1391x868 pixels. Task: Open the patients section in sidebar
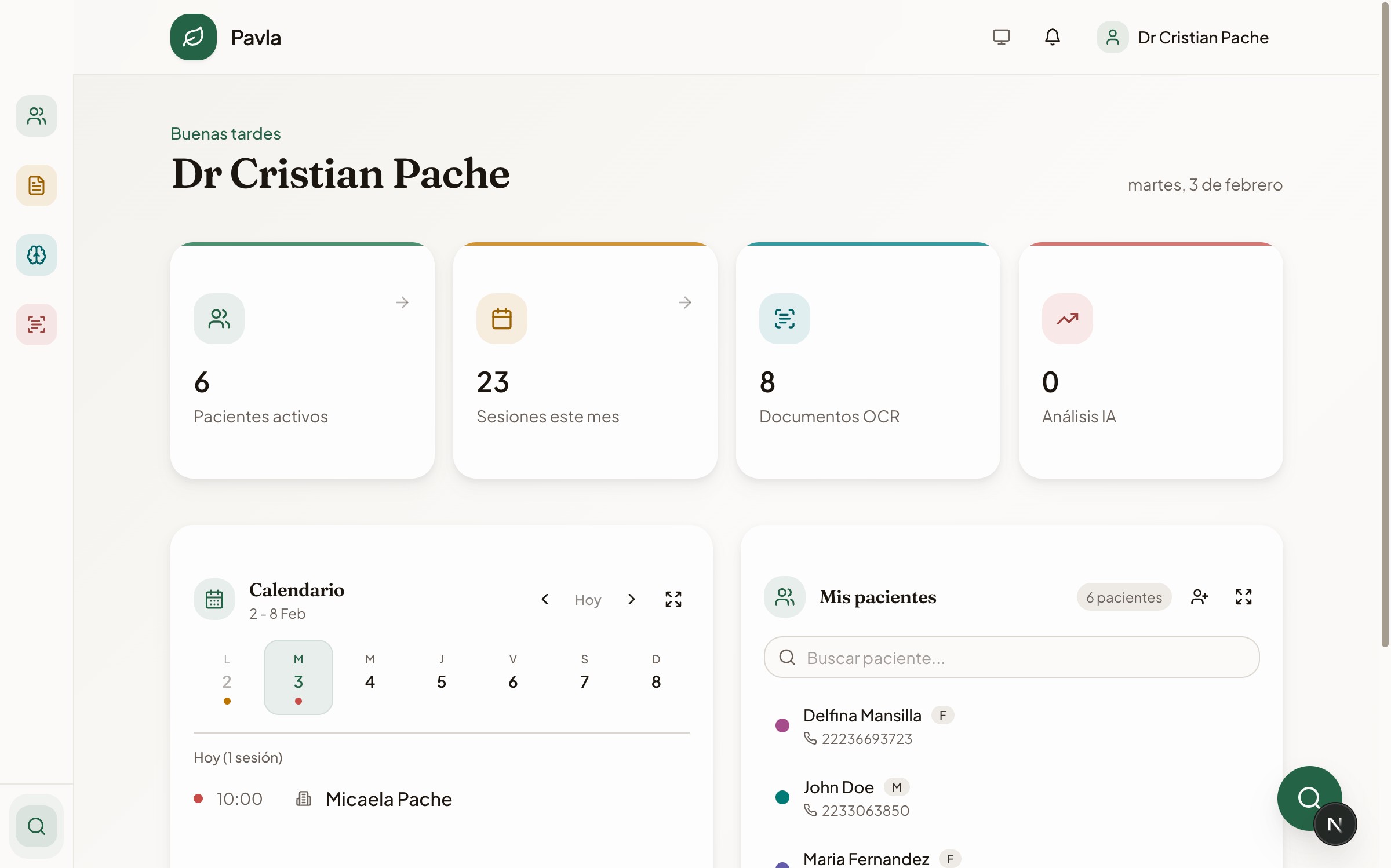[37, 116]
